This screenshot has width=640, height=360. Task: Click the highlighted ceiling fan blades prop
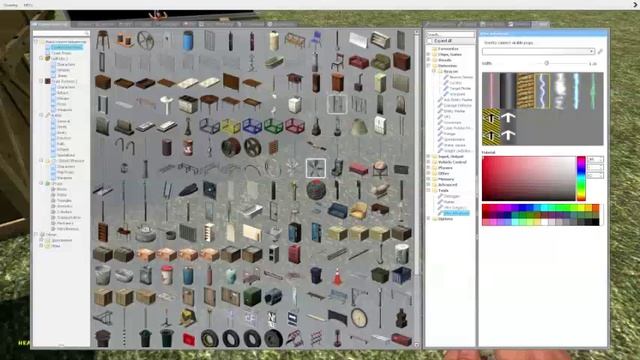coord(316,169)
